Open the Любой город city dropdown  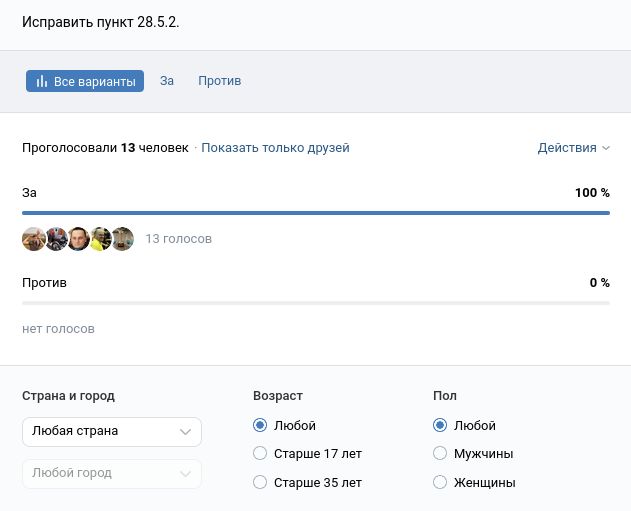point(111,473)
